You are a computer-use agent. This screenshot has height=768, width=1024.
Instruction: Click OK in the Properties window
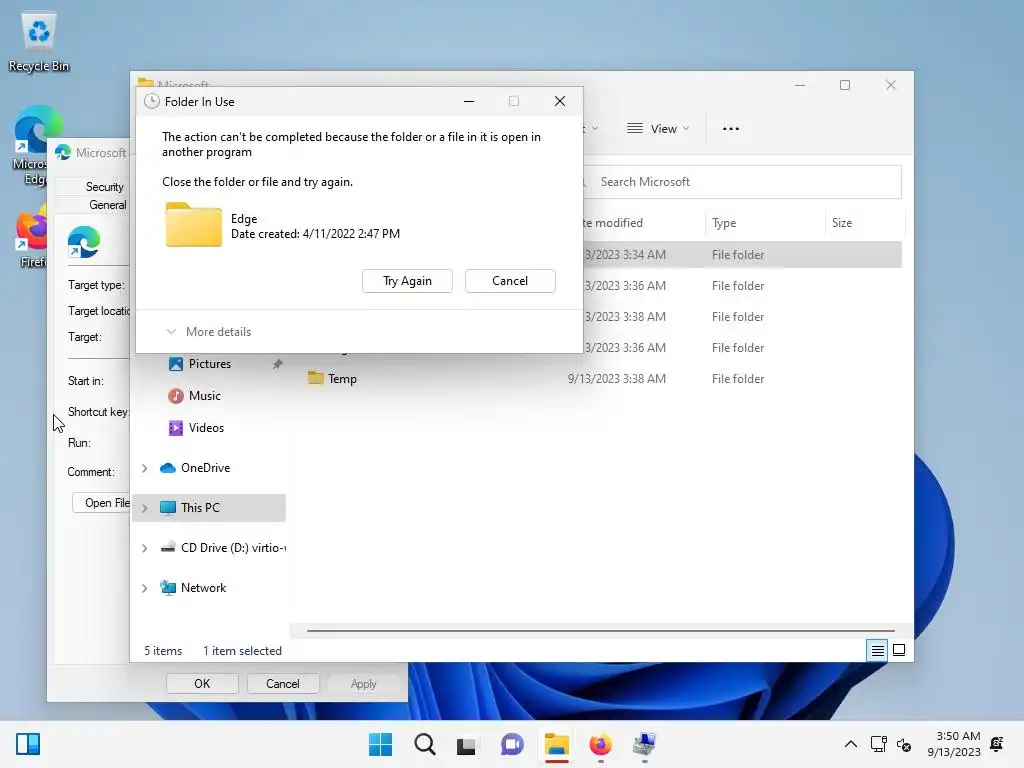pyautogui.click(x=202, y=684)
